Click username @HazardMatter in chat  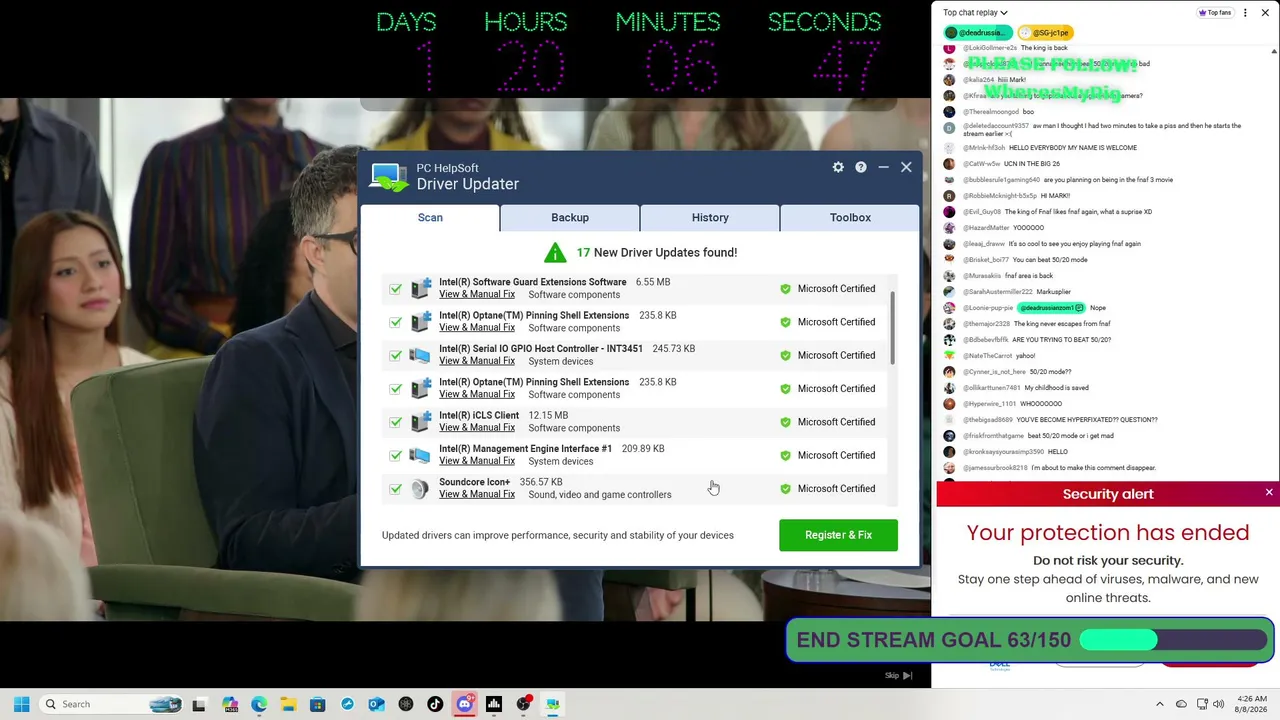tap(986, 228)
